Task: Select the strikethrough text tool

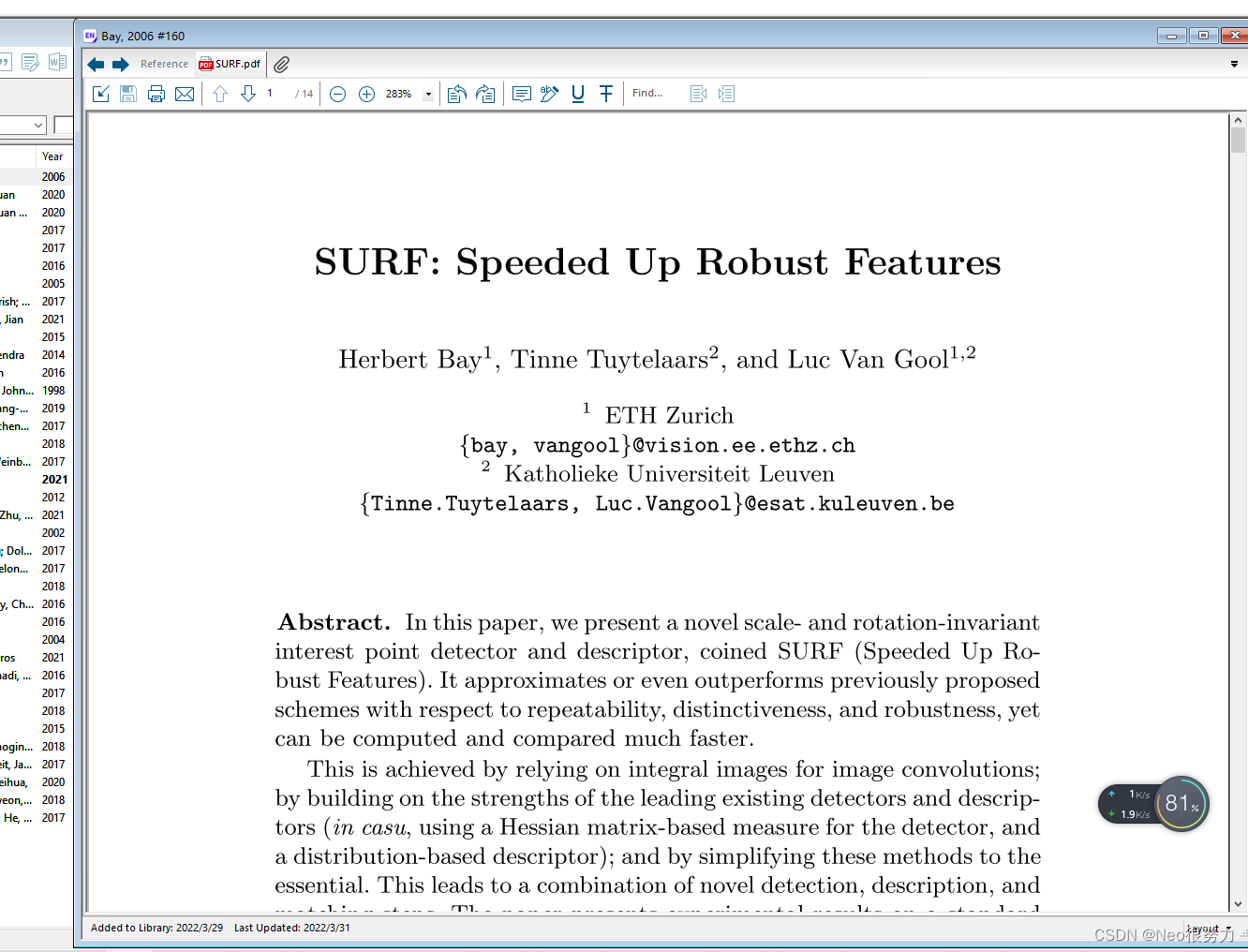Action: [x=606, y=94]
